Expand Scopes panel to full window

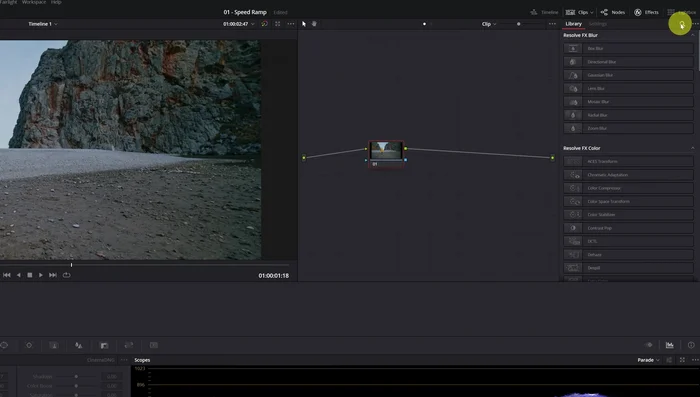coord(682,360)
